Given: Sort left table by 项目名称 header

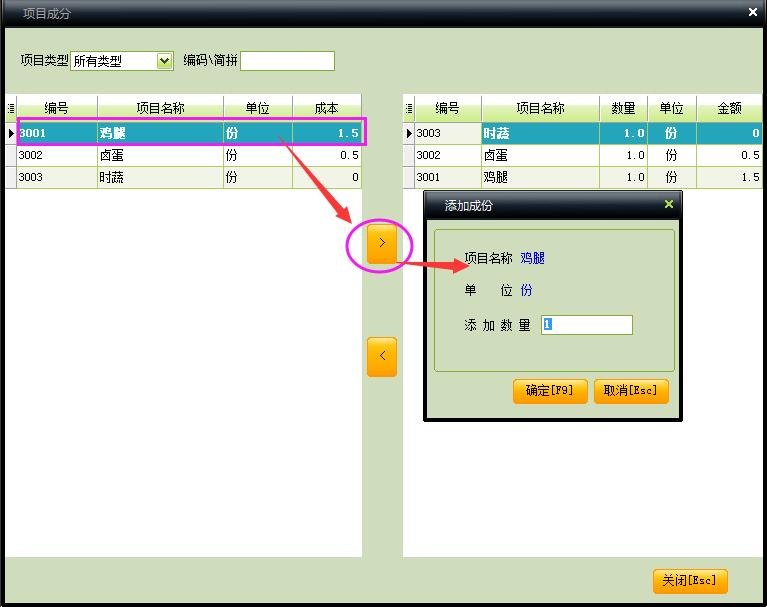Looking at the screenshot, I should [x=160, y=108].
